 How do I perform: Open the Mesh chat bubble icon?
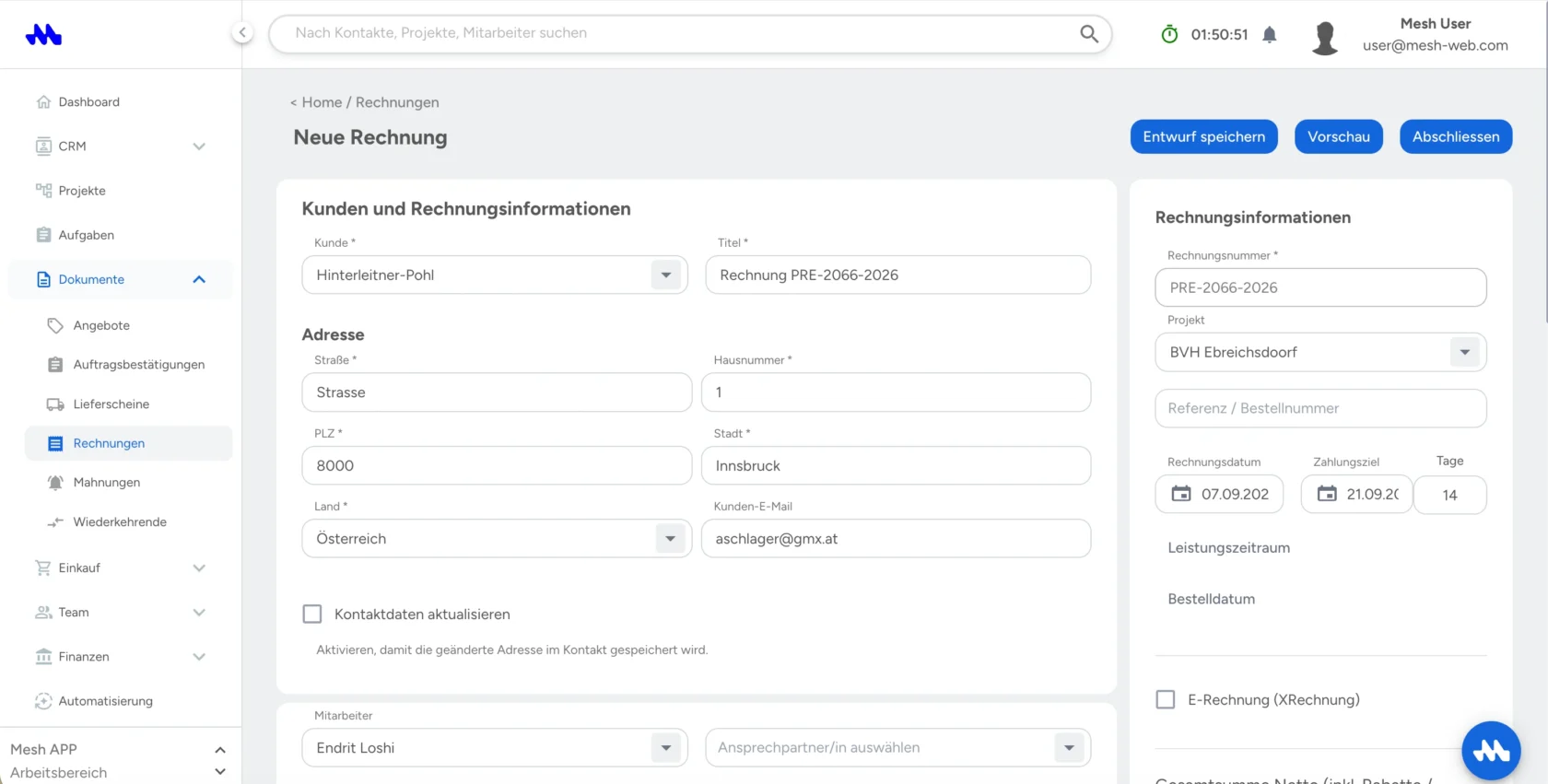tap(1491, 751)
